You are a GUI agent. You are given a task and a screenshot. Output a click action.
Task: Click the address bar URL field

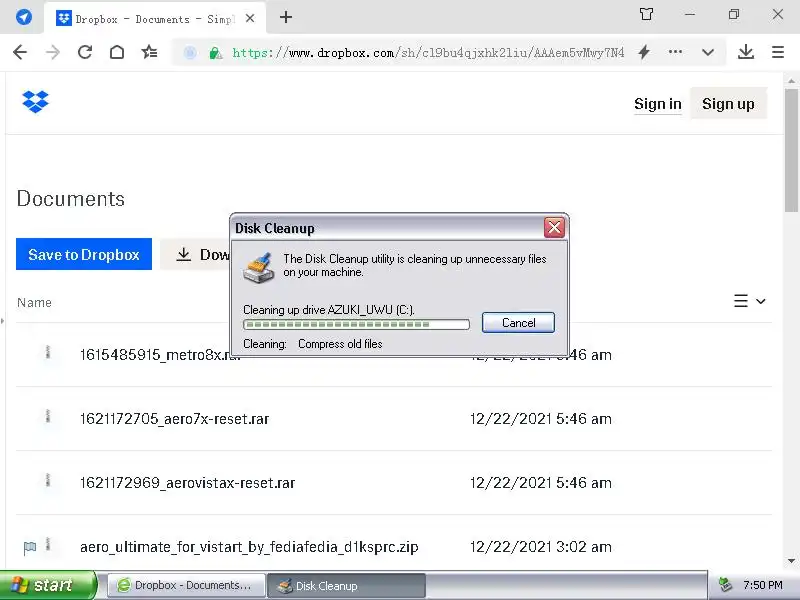pos(428,53)
